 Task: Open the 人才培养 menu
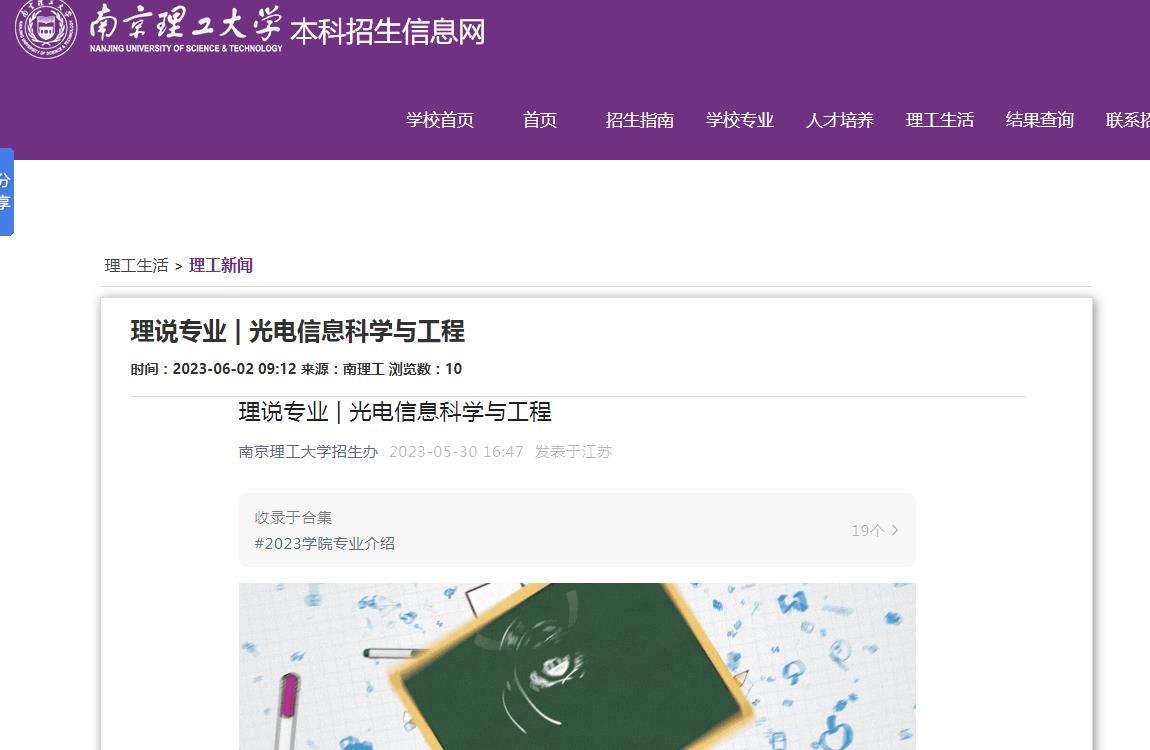pyautogui.click(x=840, y=120)
